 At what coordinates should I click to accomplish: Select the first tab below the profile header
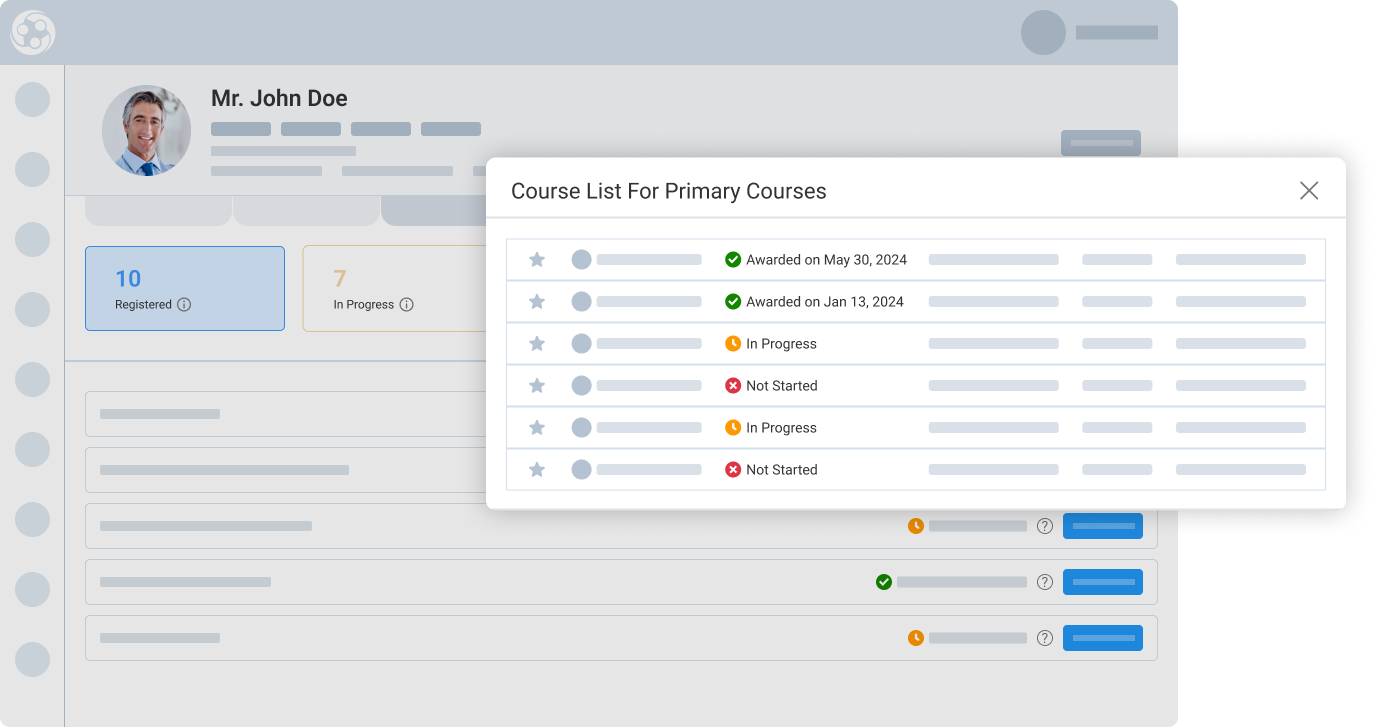click(x=158, y=211)
